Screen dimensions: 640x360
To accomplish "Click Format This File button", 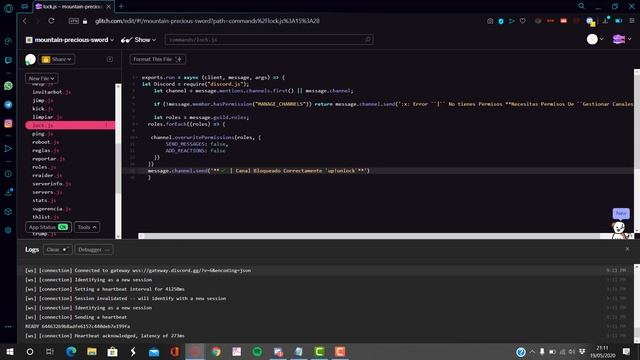I will coord(158,59).
